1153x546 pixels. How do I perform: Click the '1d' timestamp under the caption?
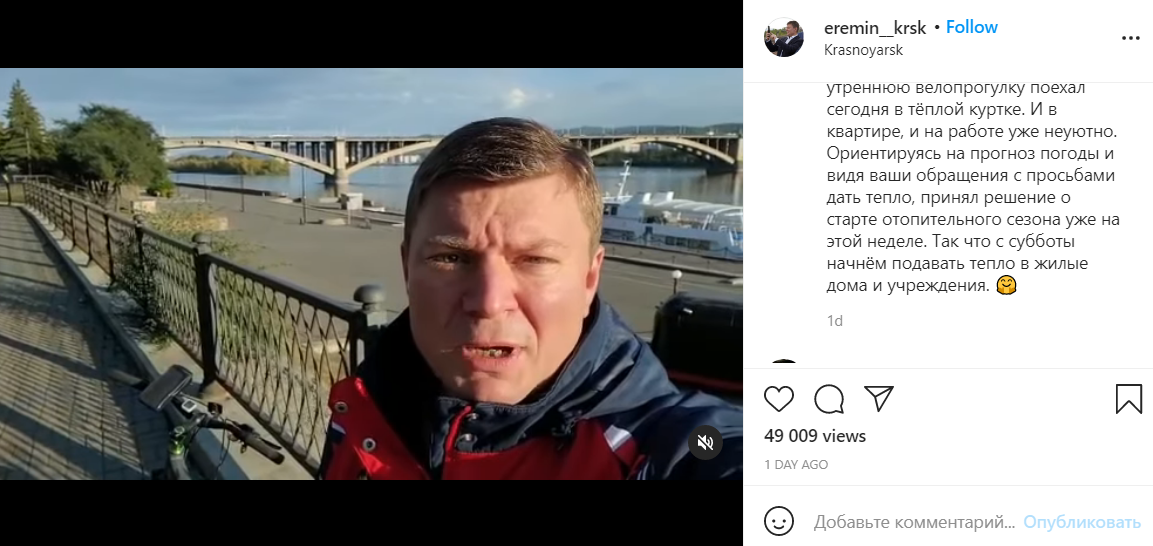(834, 321)
